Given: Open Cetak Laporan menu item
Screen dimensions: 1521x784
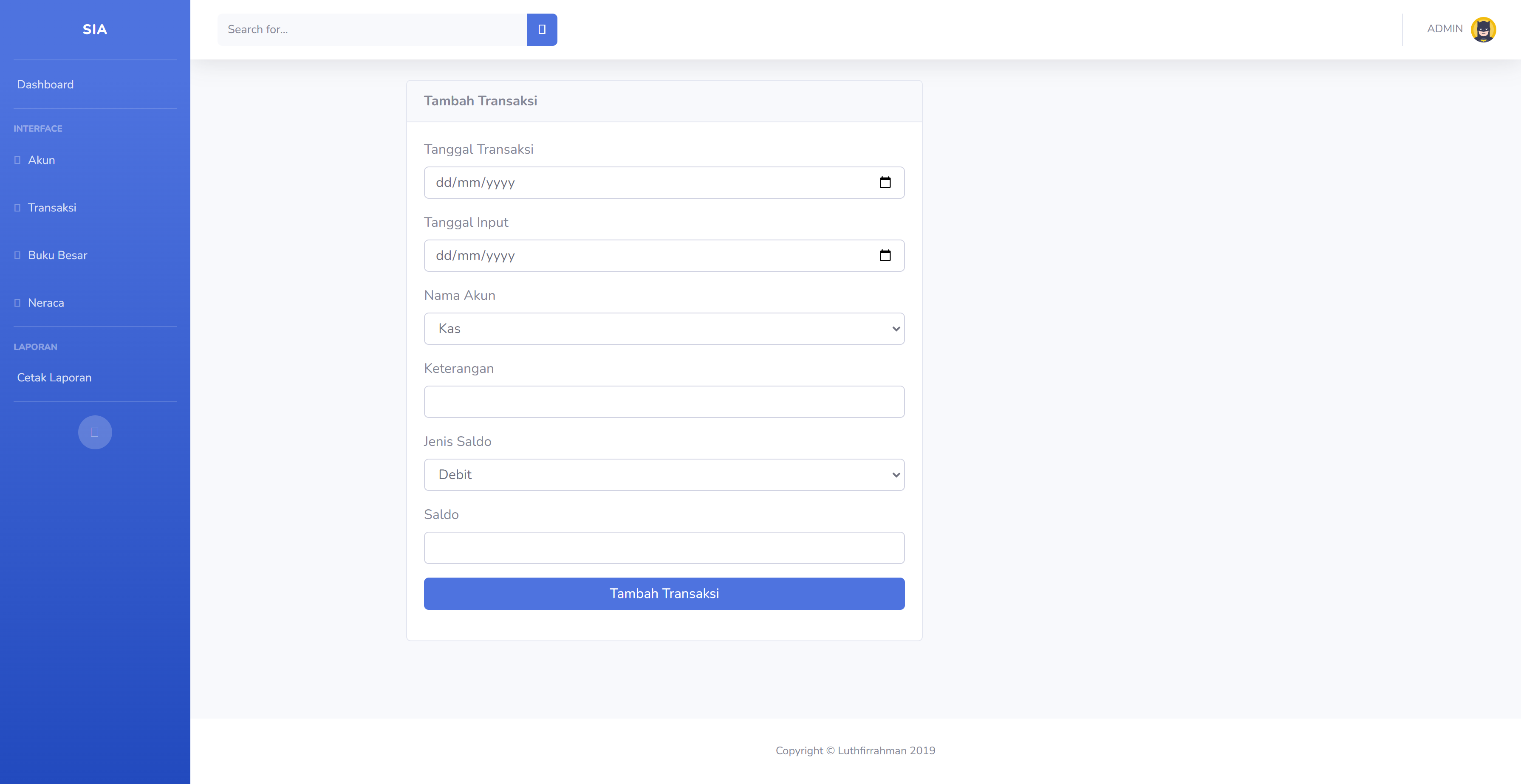Looking at the screenshot, I should tap(54, 378).
